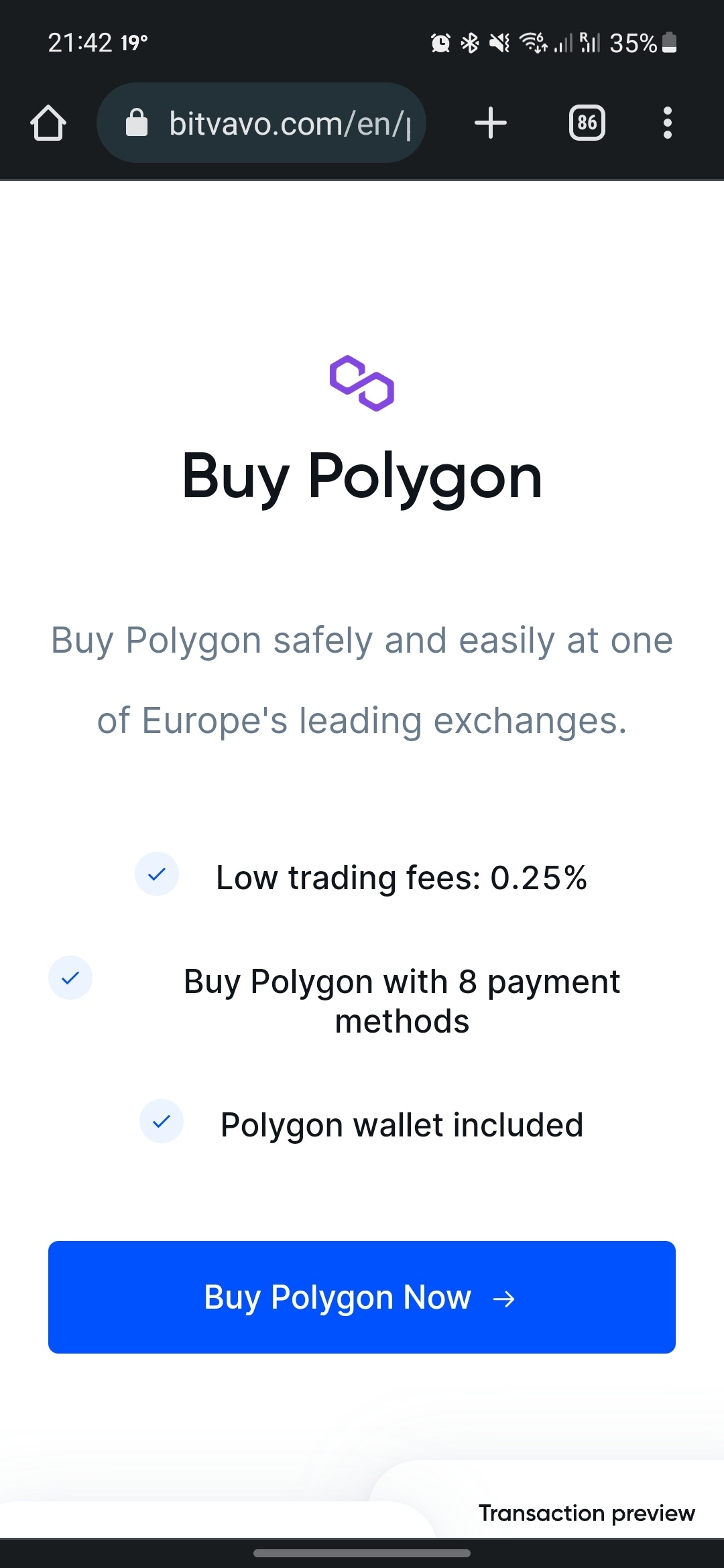Click the padlock site security icon
The image size is (724, 1568).
[137, 123]
